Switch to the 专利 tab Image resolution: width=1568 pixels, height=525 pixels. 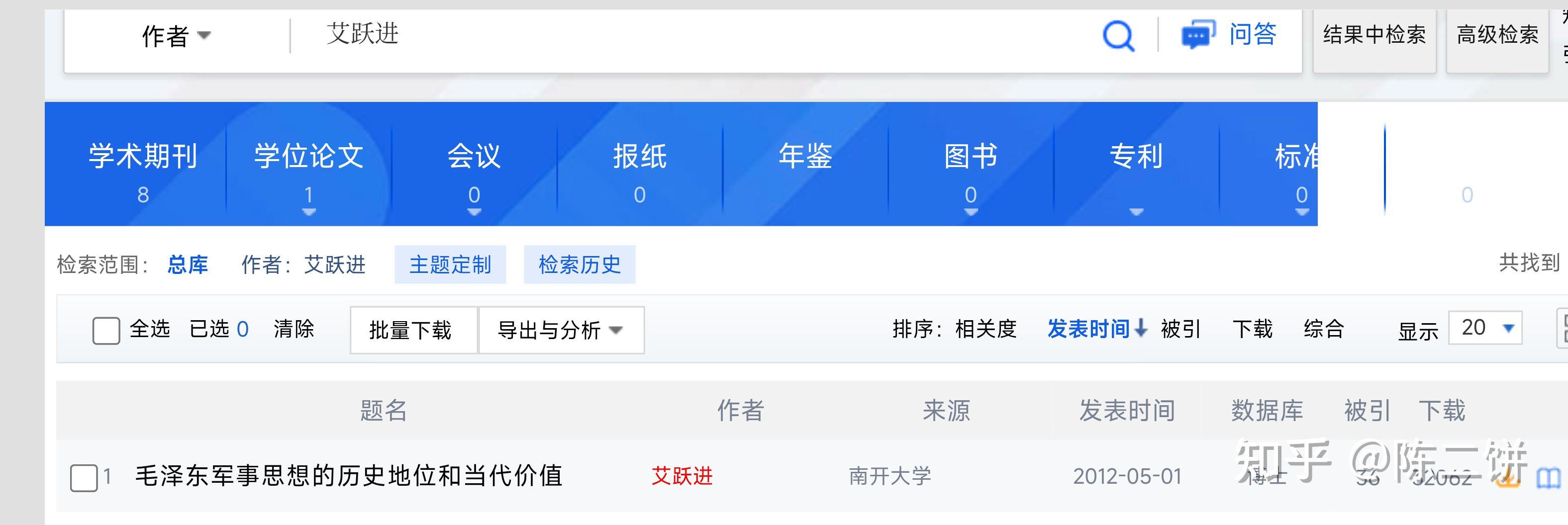pos(1136,156)
